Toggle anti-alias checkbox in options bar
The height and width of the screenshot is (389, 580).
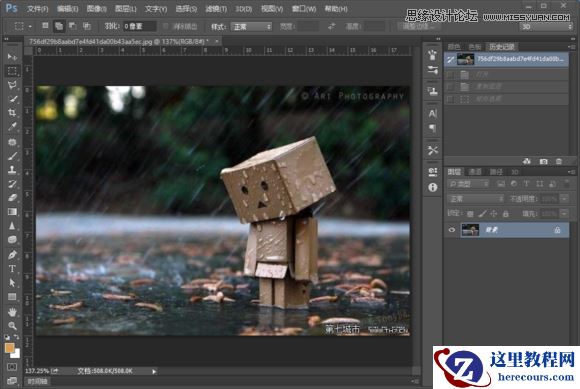point(166,26)
